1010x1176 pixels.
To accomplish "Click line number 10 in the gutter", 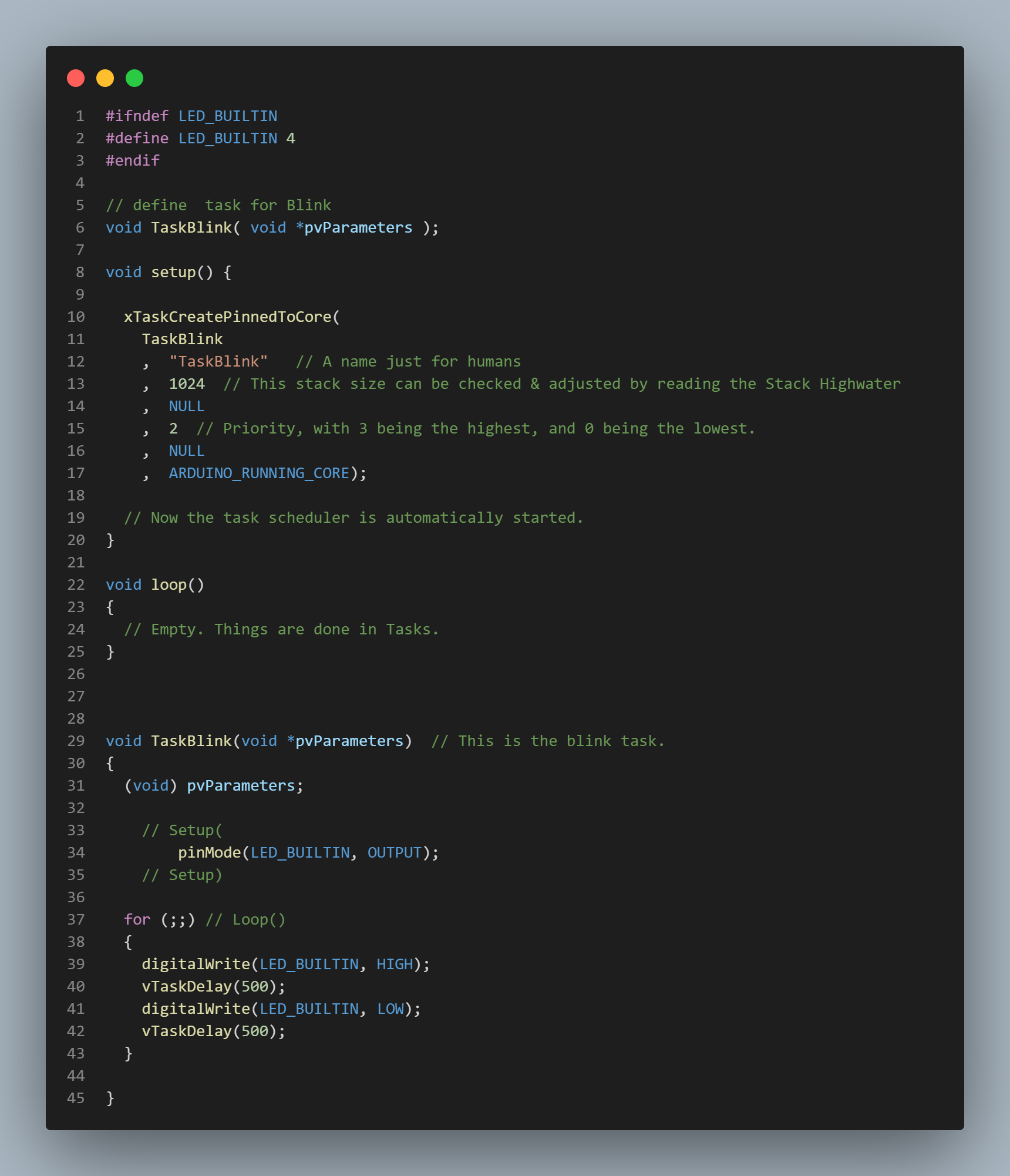I will (76, 317).
